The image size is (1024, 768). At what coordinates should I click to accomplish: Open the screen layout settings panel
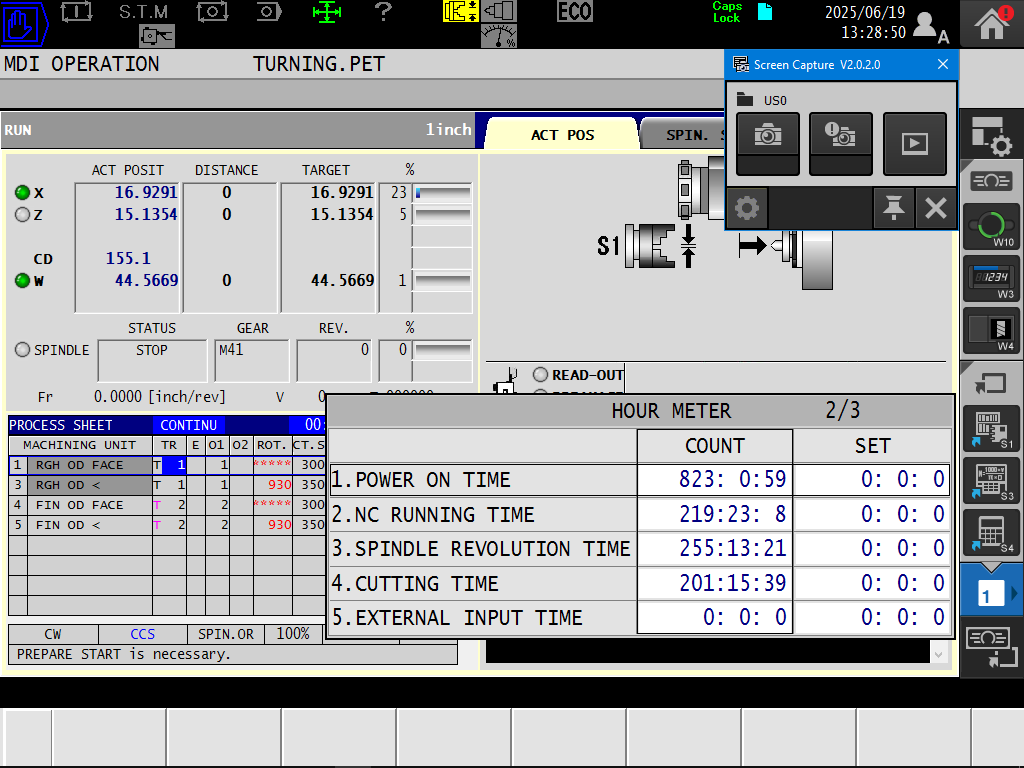[991, 135]
